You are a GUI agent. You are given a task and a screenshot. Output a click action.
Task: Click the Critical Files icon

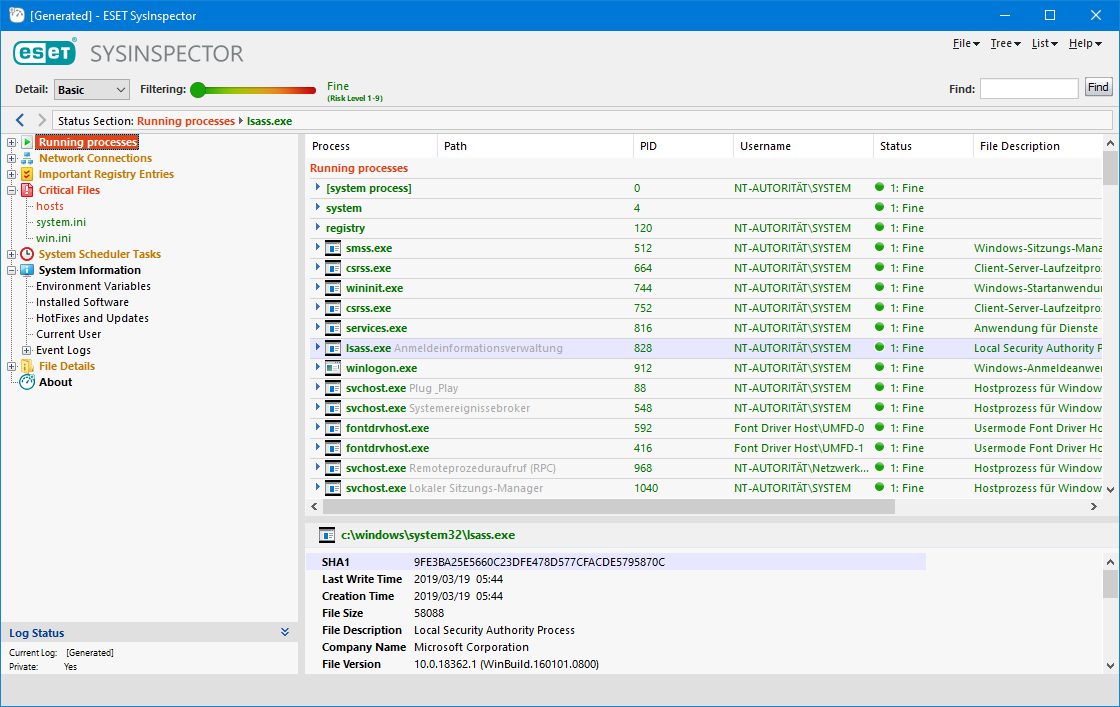coord(27,190)
